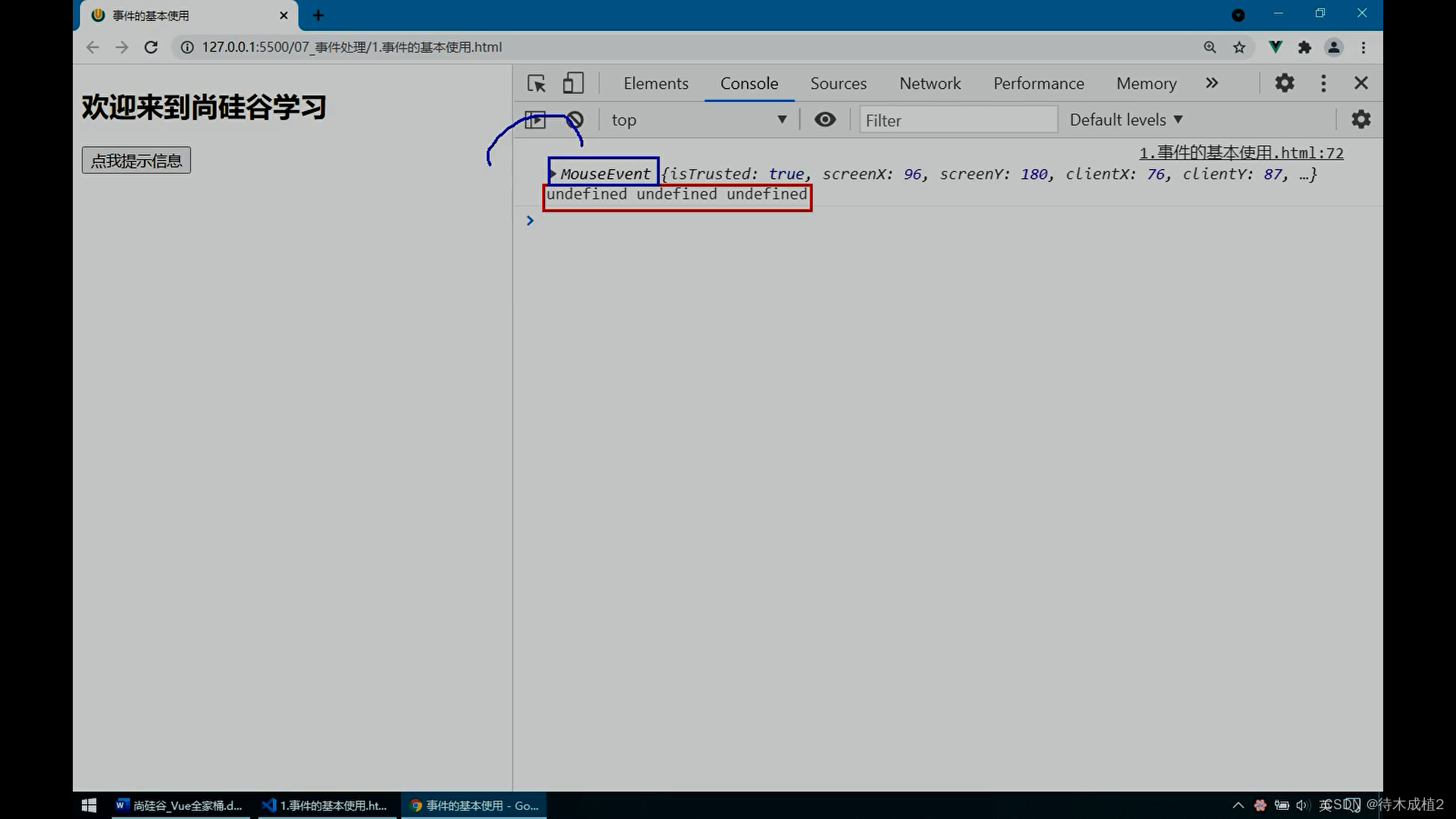Viewport: 1456px width, 819px height.
Task: Open the Chrome profile avatar
Action: coord(1334,47)
